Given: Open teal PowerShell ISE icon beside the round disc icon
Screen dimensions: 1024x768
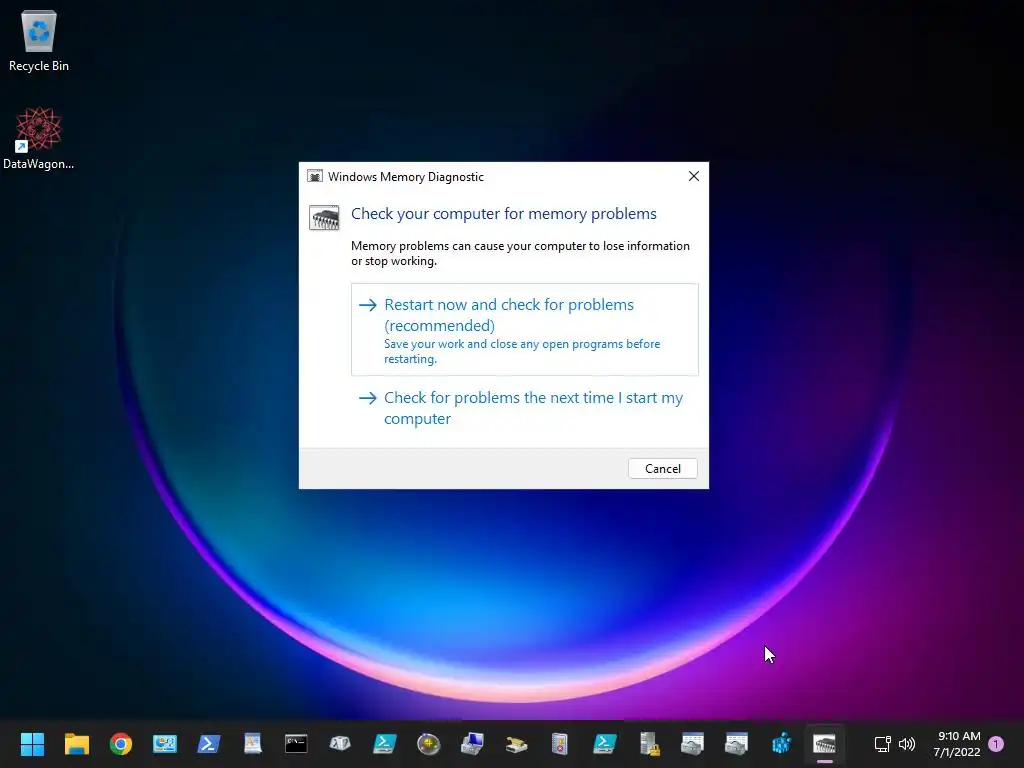Looking at the screenshot, I should coord(385,744).
